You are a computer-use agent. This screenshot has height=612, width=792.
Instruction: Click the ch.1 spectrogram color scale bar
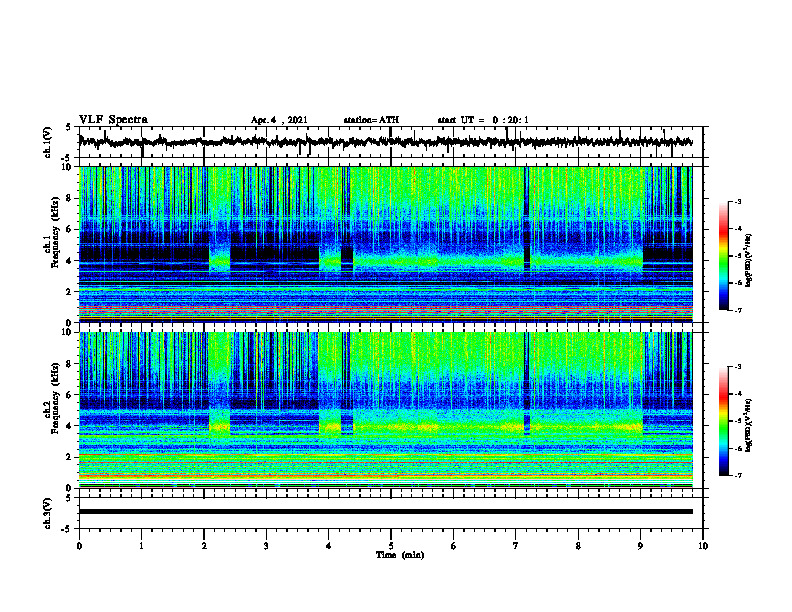723,256
